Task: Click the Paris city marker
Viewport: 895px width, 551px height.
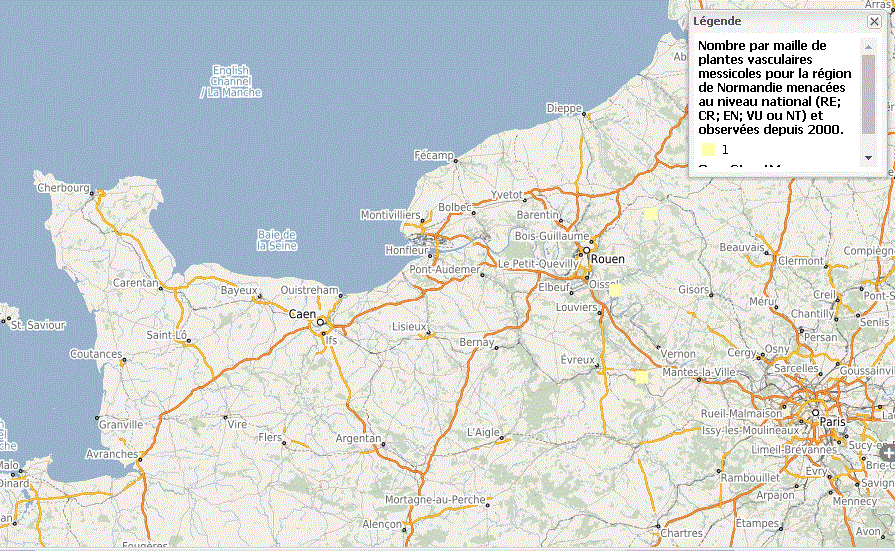Action: [816, 412]
